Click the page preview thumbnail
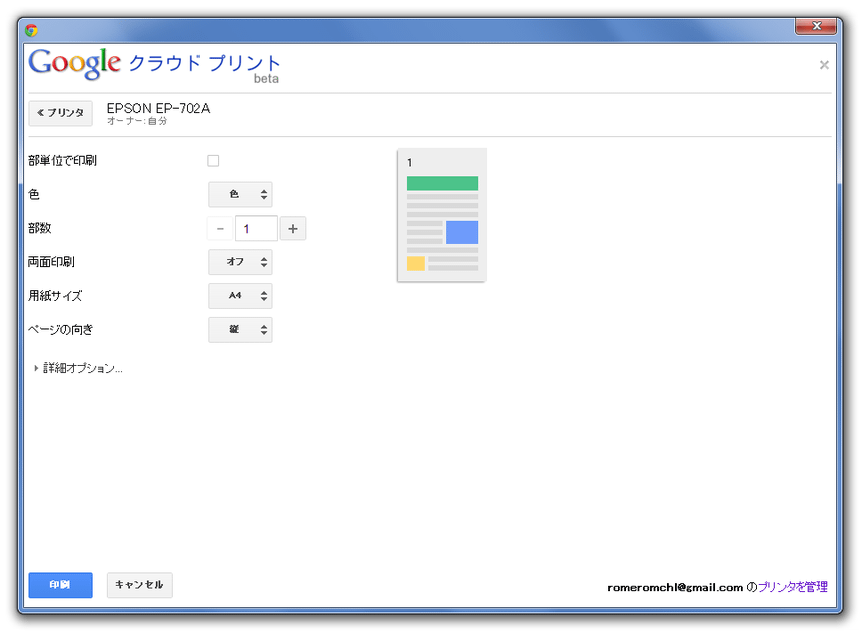 (442, 215)
